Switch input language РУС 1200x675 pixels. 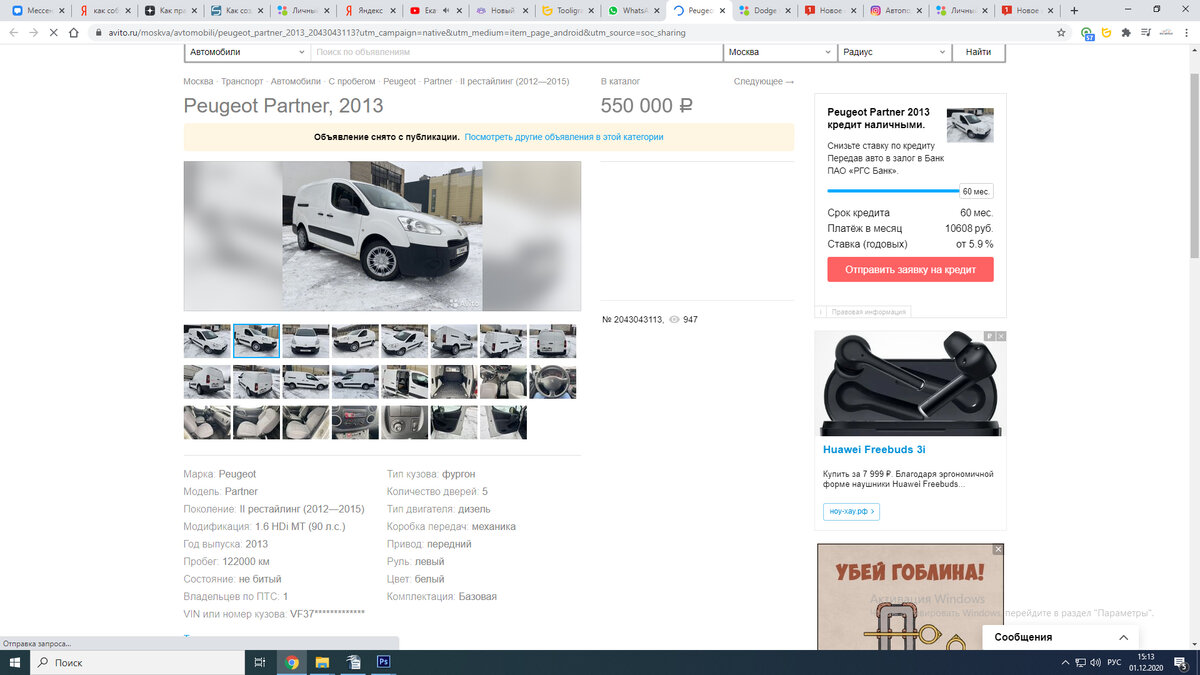pyautogui.click(x=1113, y=663)
